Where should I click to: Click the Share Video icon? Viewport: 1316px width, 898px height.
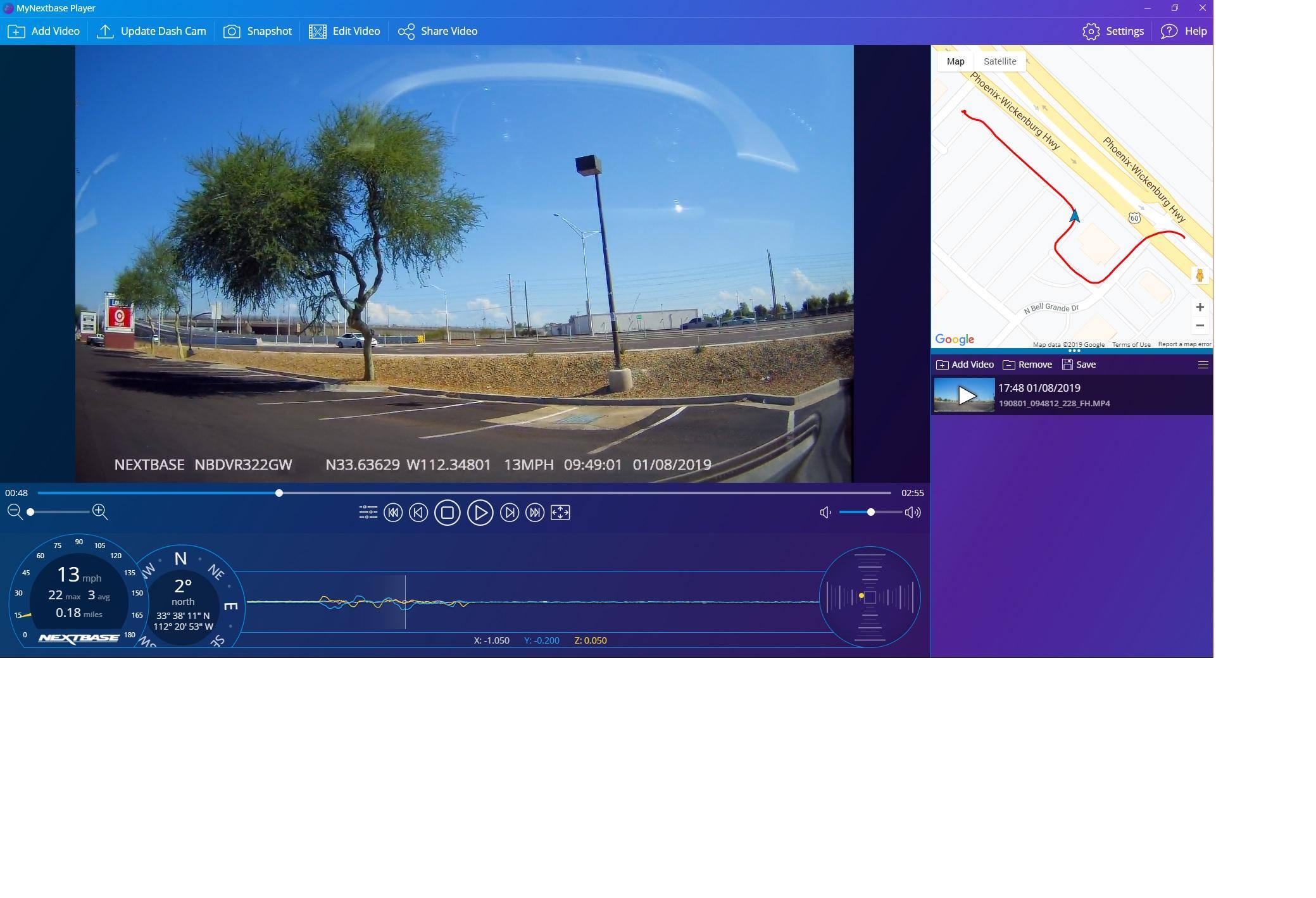pos(406,31)
